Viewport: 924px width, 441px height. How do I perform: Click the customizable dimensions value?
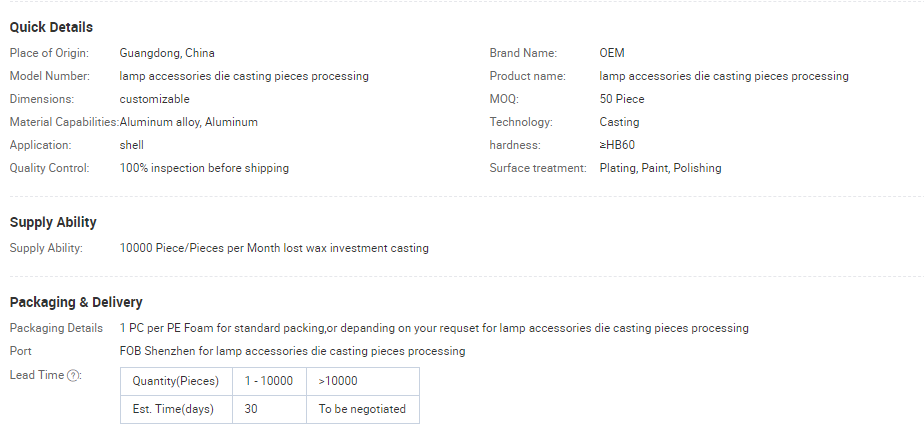pyautogui.click(x=154, y=99)
